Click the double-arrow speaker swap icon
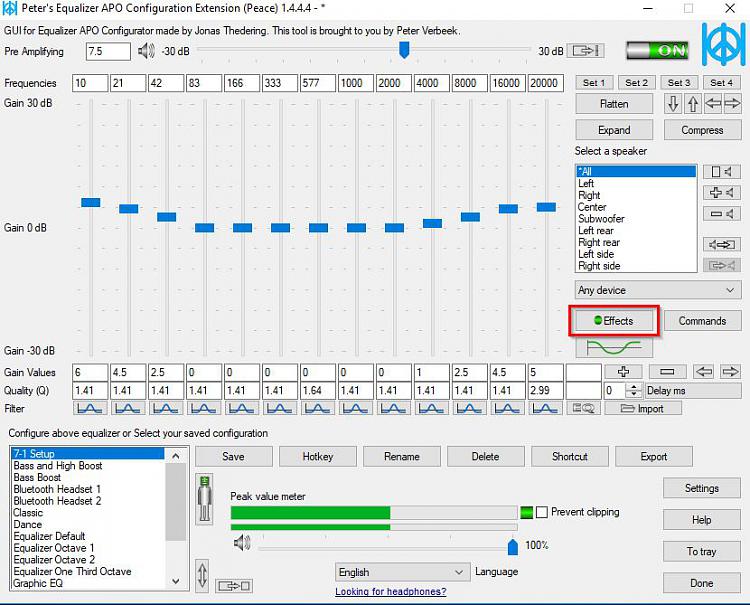 [x=722, y=245]
